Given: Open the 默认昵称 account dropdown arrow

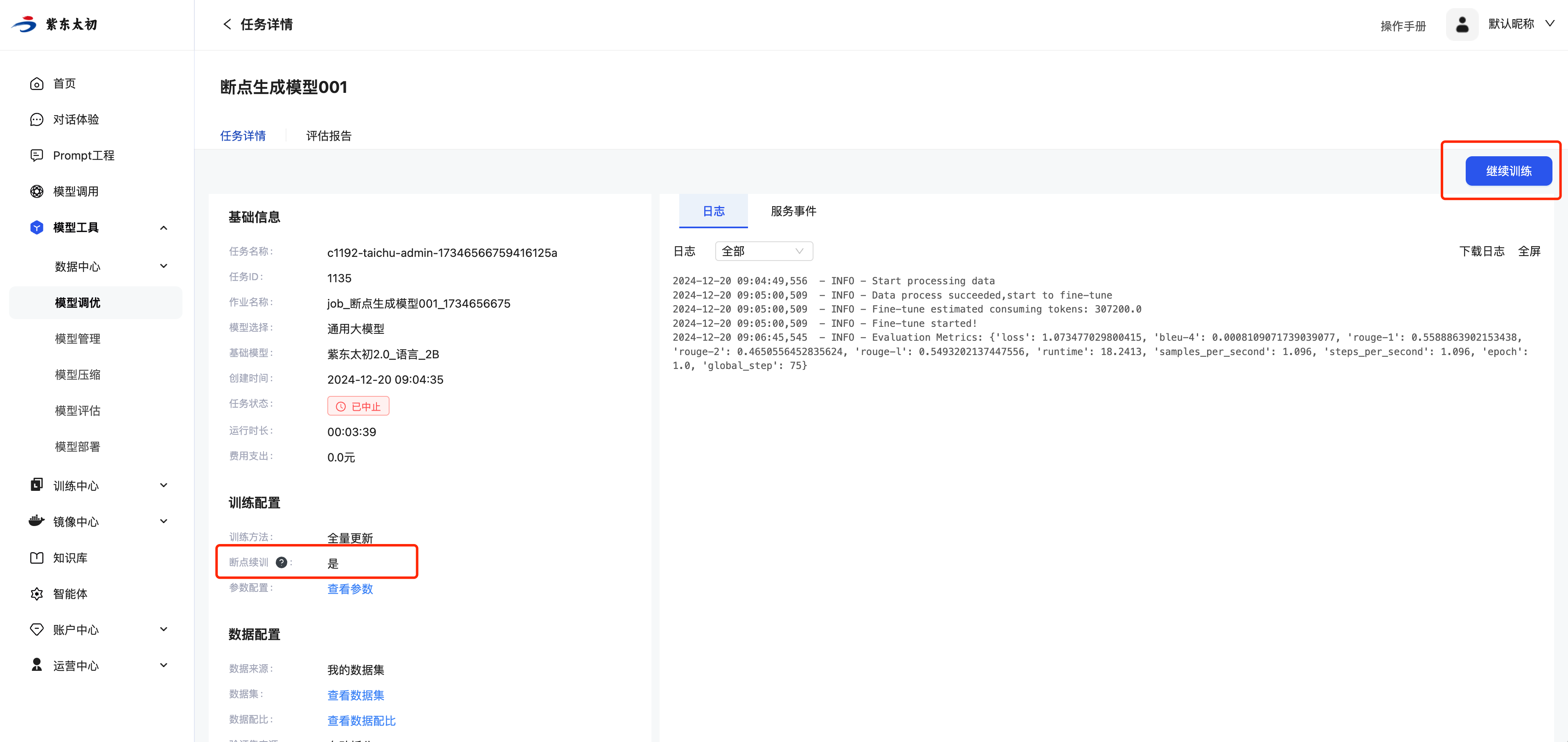Looking at the screenshot, I should (x=1550, y=24).
